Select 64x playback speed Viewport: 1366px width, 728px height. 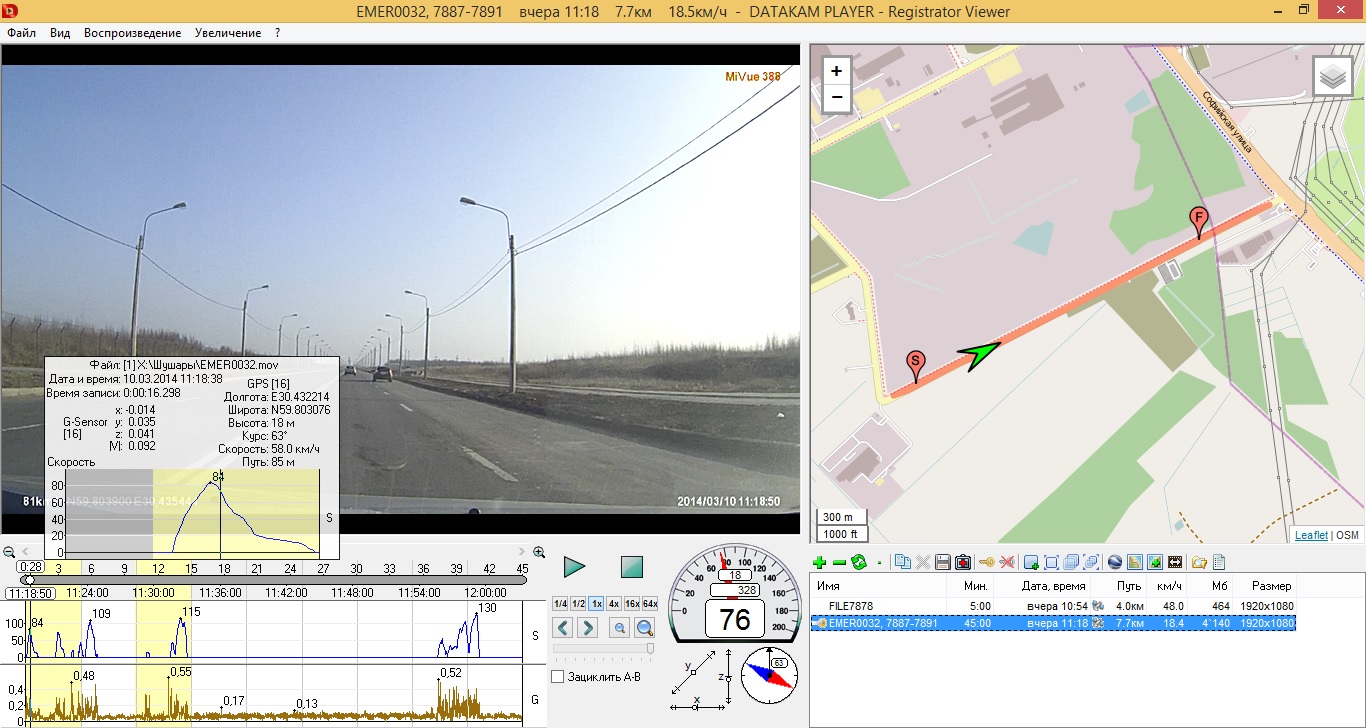[649, 604]
